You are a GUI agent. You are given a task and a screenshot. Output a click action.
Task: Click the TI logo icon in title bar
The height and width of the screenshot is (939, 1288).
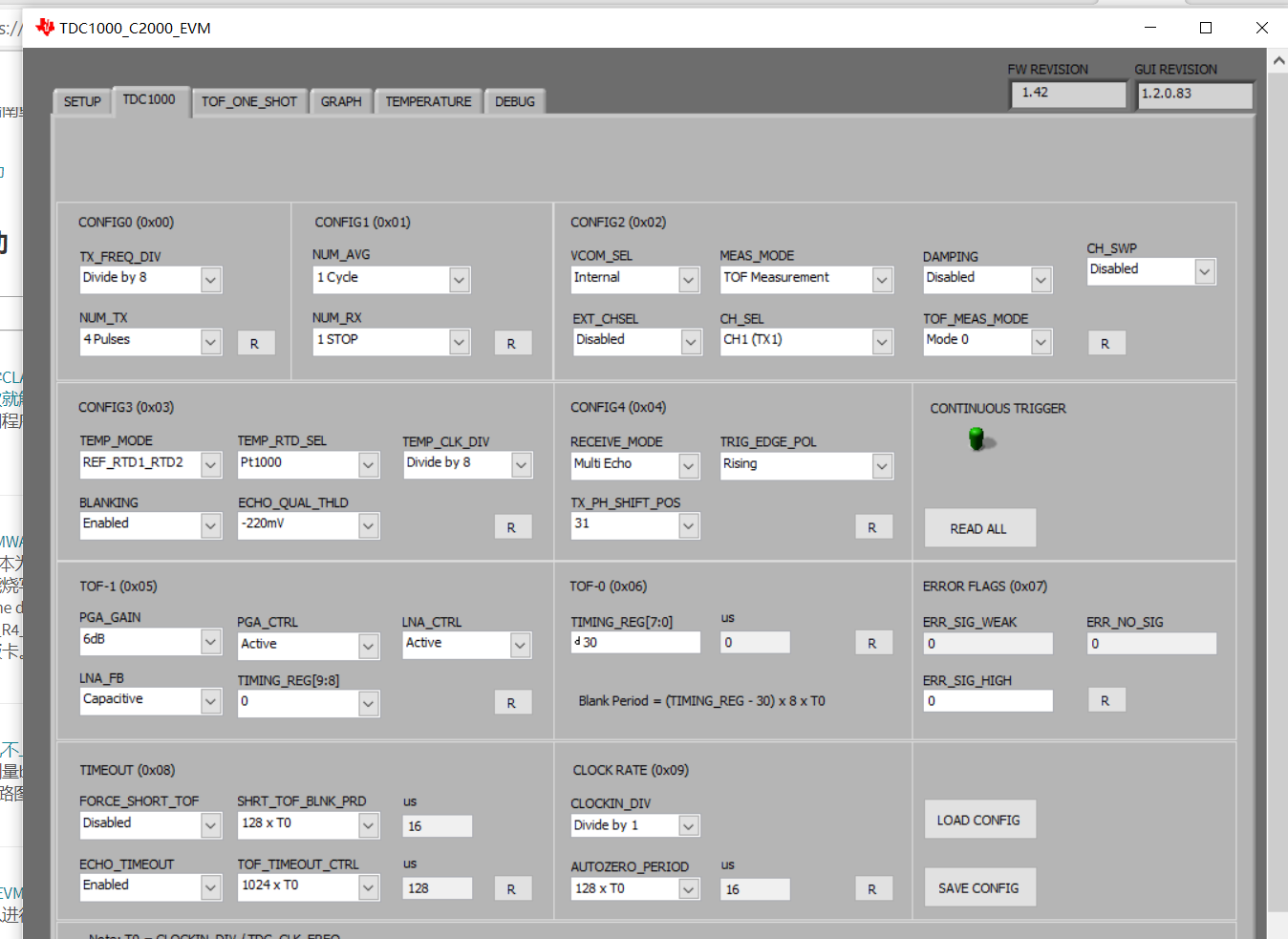coord(45,28)
